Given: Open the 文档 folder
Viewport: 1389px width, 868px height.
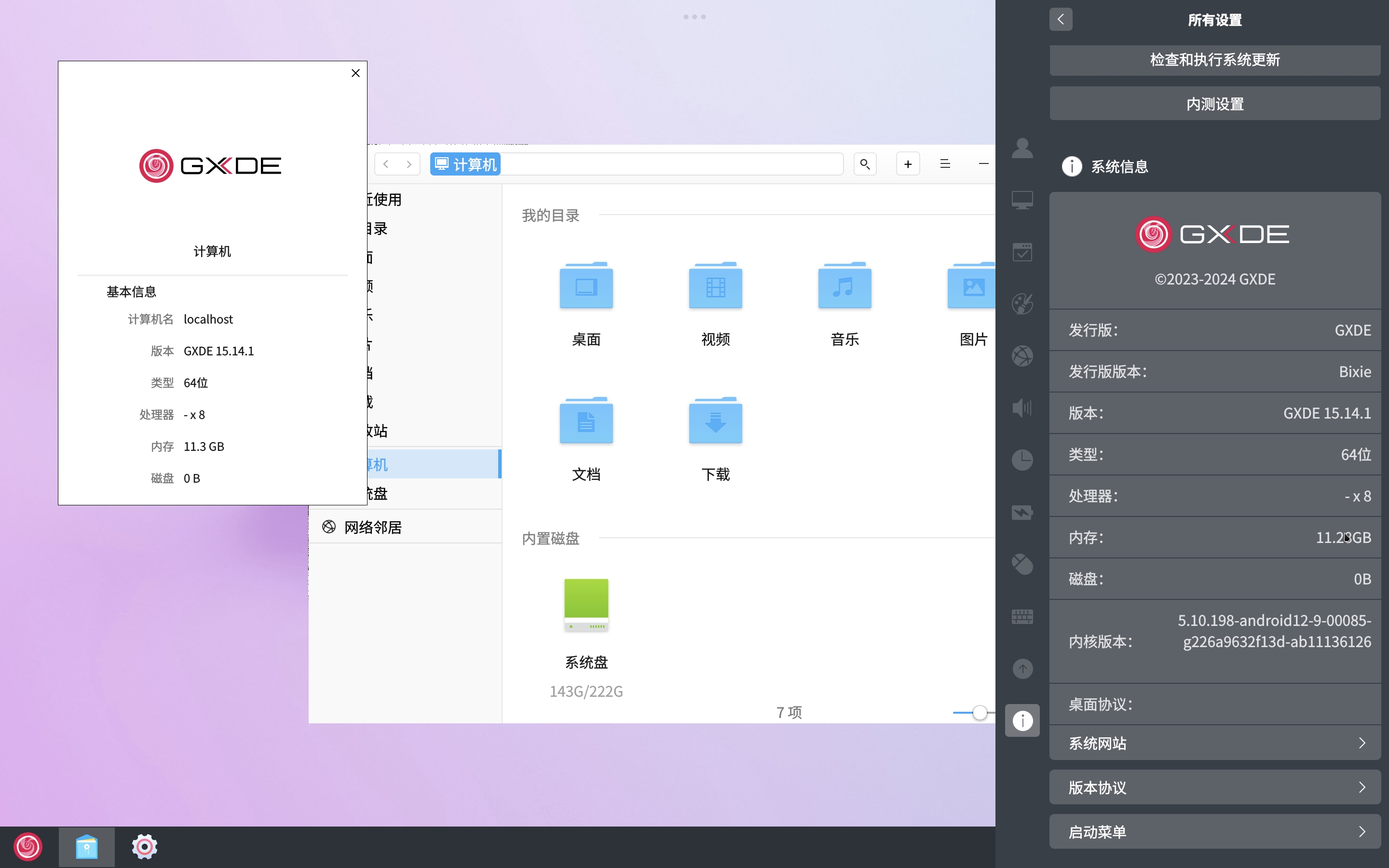Looking at the screenshot, I should click(586, 439).
